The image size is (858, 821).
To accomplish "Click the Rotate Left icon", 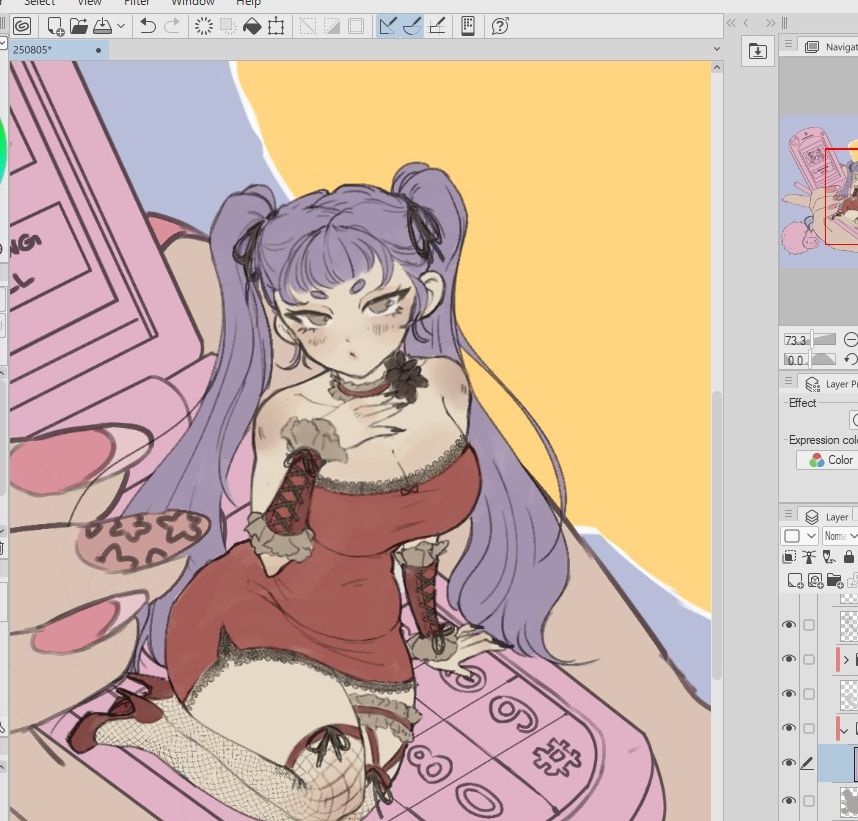I will coord(850,360).
